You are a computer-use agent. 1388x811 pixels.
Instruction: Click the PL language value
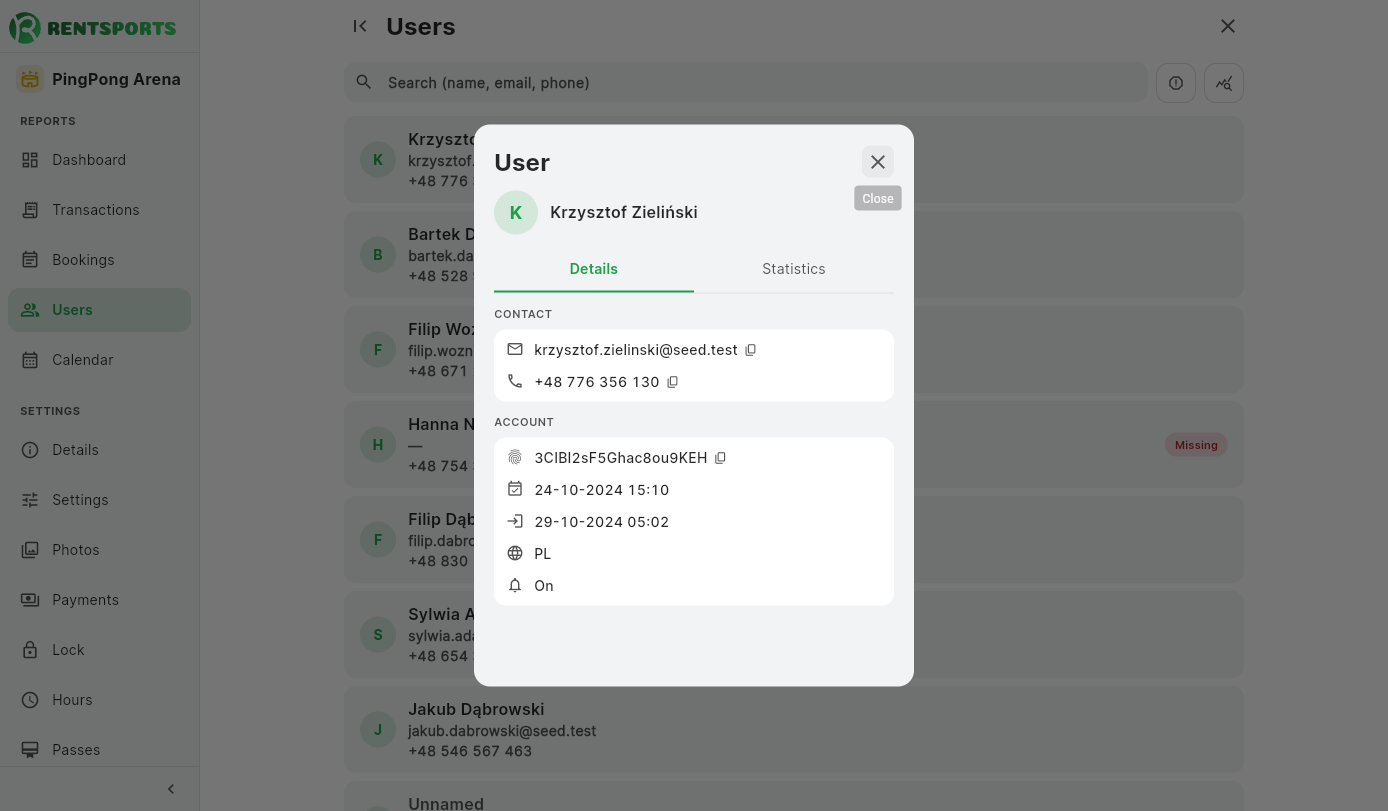click(543, 554)
